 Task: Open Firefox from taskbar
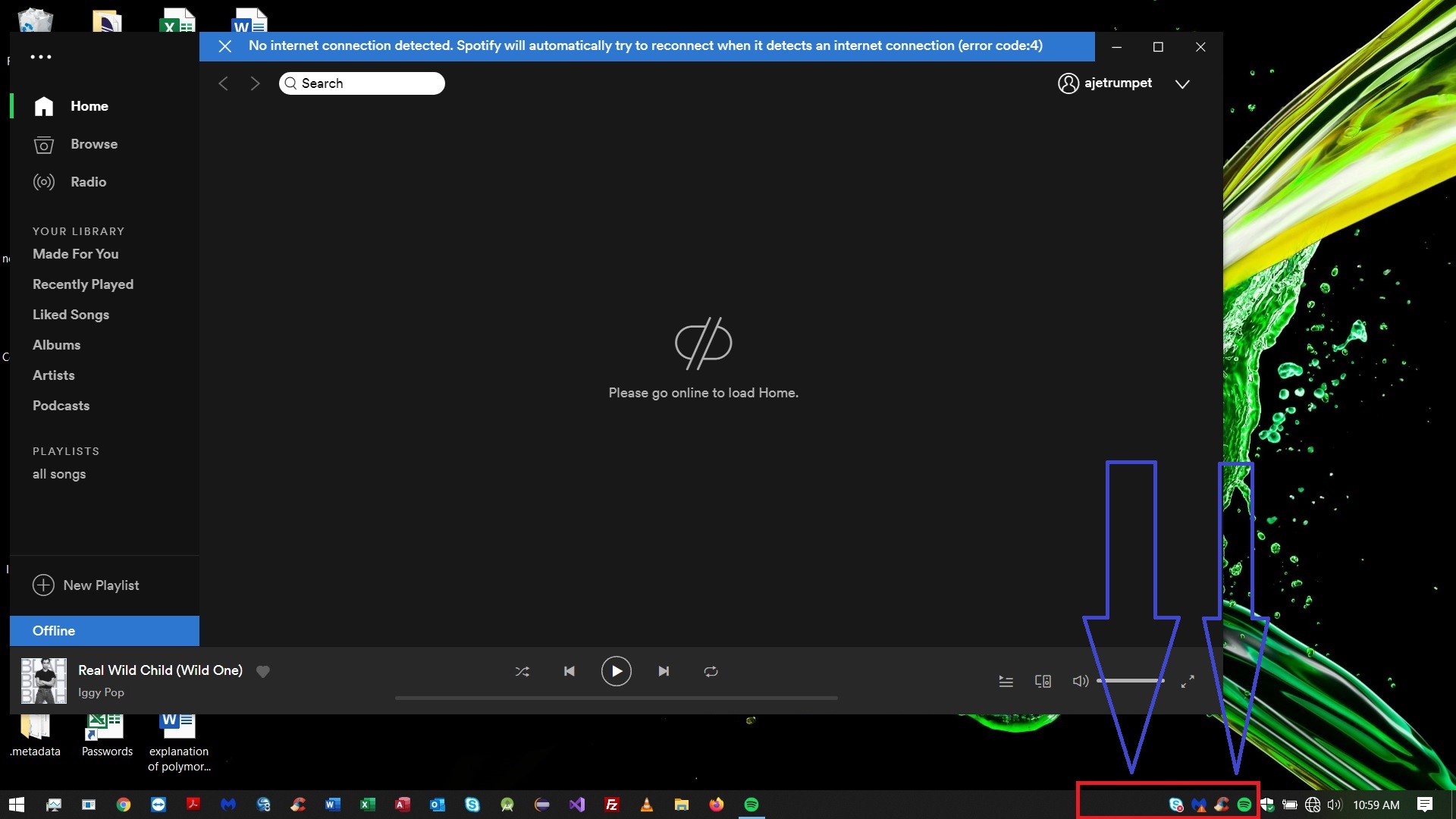717,805
